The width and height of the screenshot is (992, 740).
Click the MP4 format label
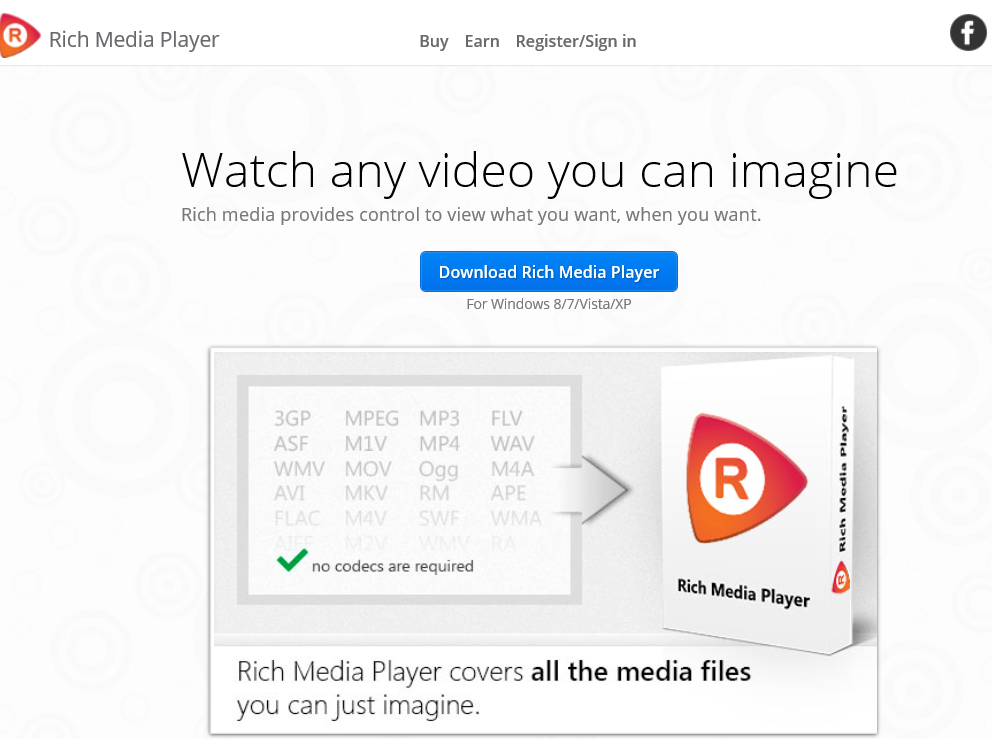point(439,444)
